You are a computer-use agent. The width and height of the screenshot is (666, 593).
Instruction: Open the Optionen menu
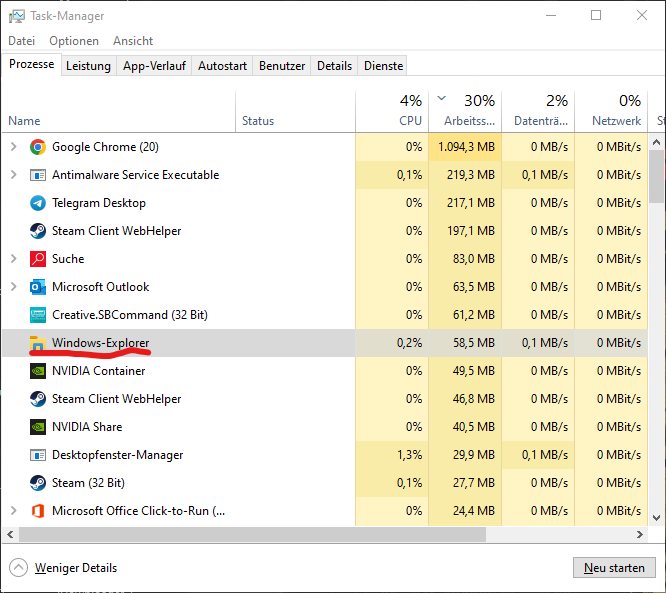point(74,41)
